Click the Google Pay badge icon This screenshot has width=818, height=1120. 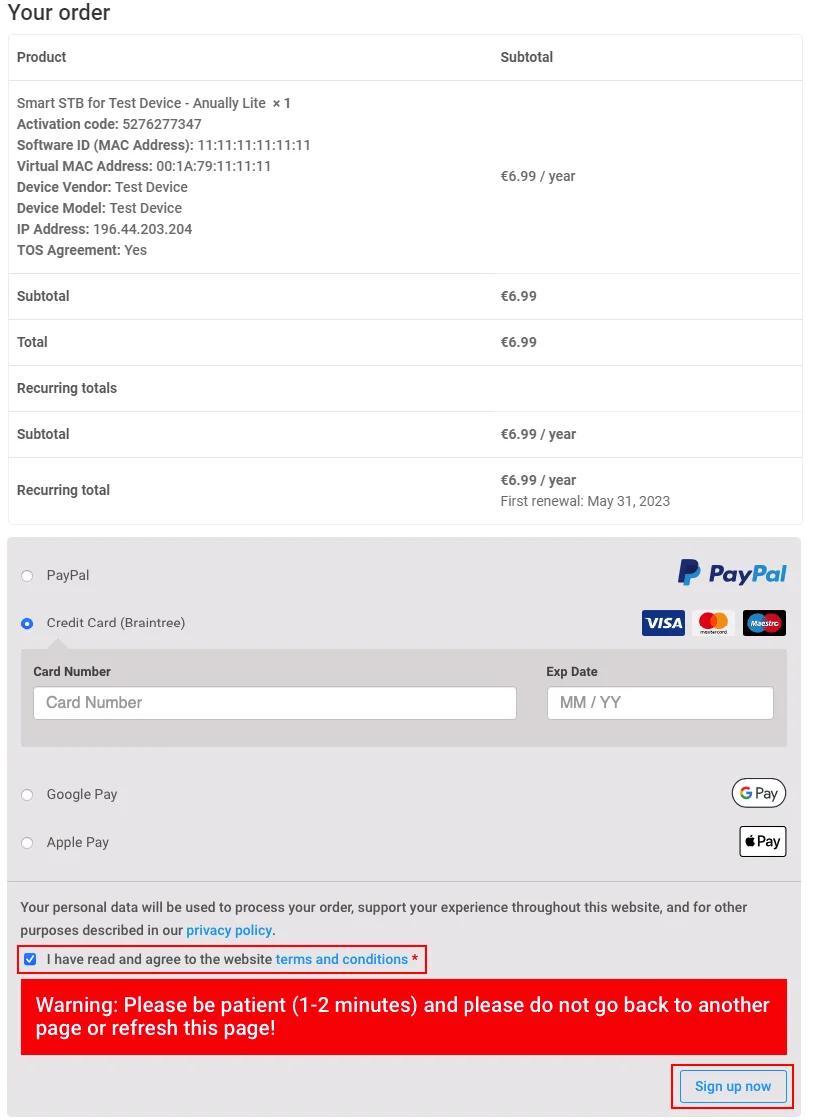[x=759, y=793]
